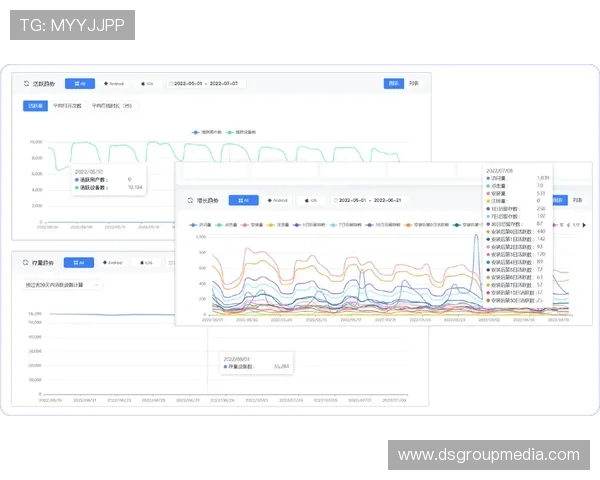The image size is (600, 480).
Task: Select iOS filter in the top 活跃趋势 panel
Action: [x=146, y=84]
